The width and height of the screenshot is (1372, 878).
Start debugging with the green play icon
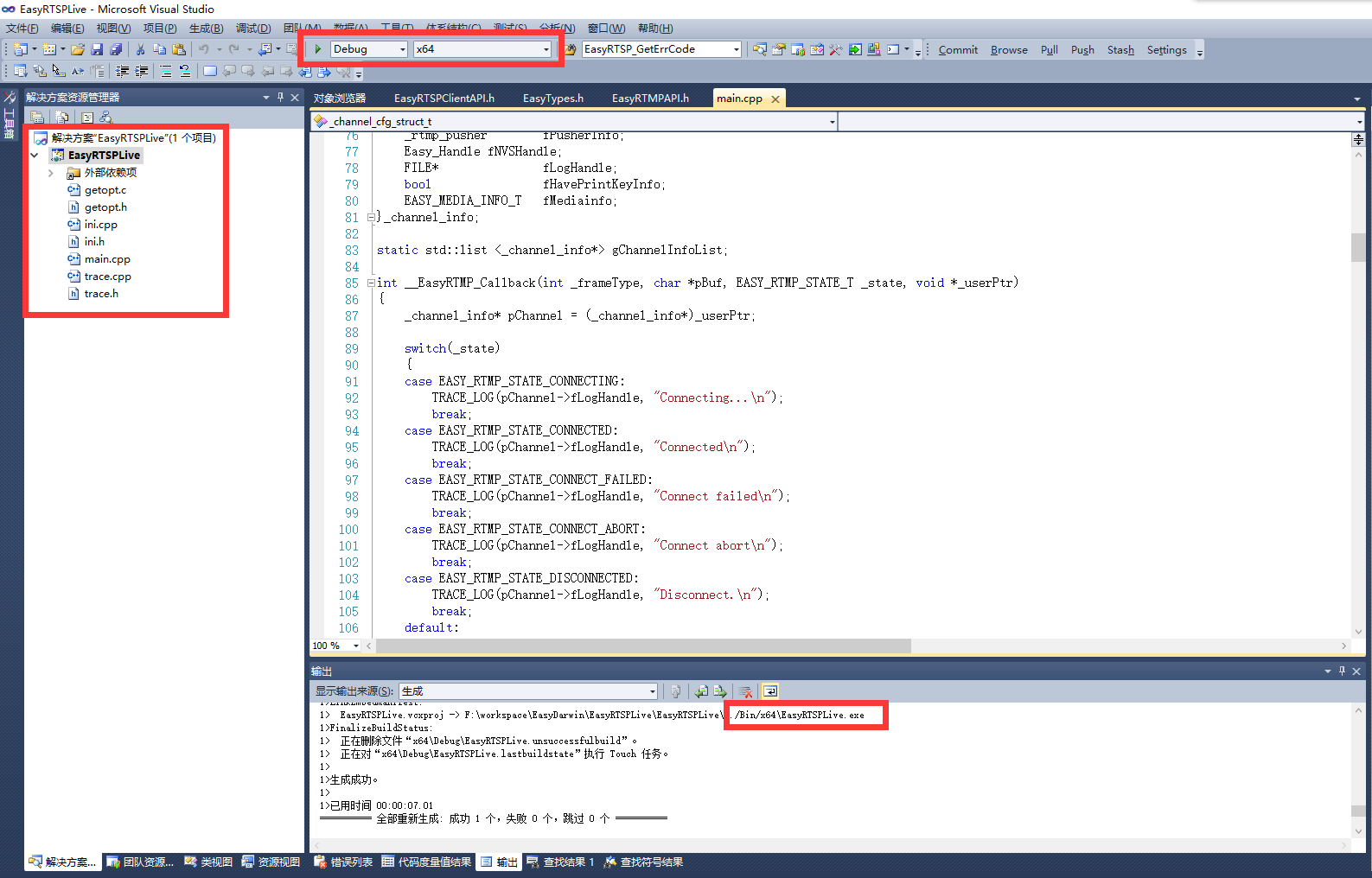pyautogui.click(x=318, y=49)
